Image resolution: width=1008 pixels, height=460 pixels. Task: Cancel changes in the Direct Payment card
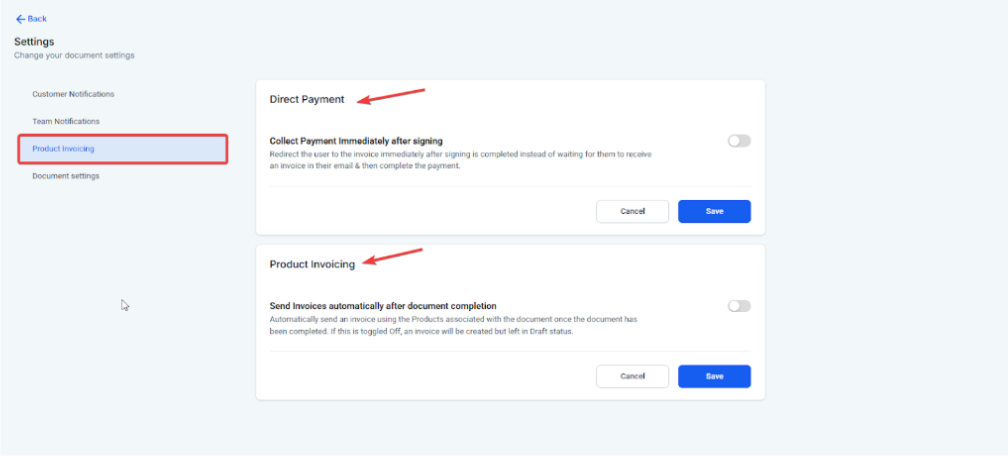(x=632, y=211)
